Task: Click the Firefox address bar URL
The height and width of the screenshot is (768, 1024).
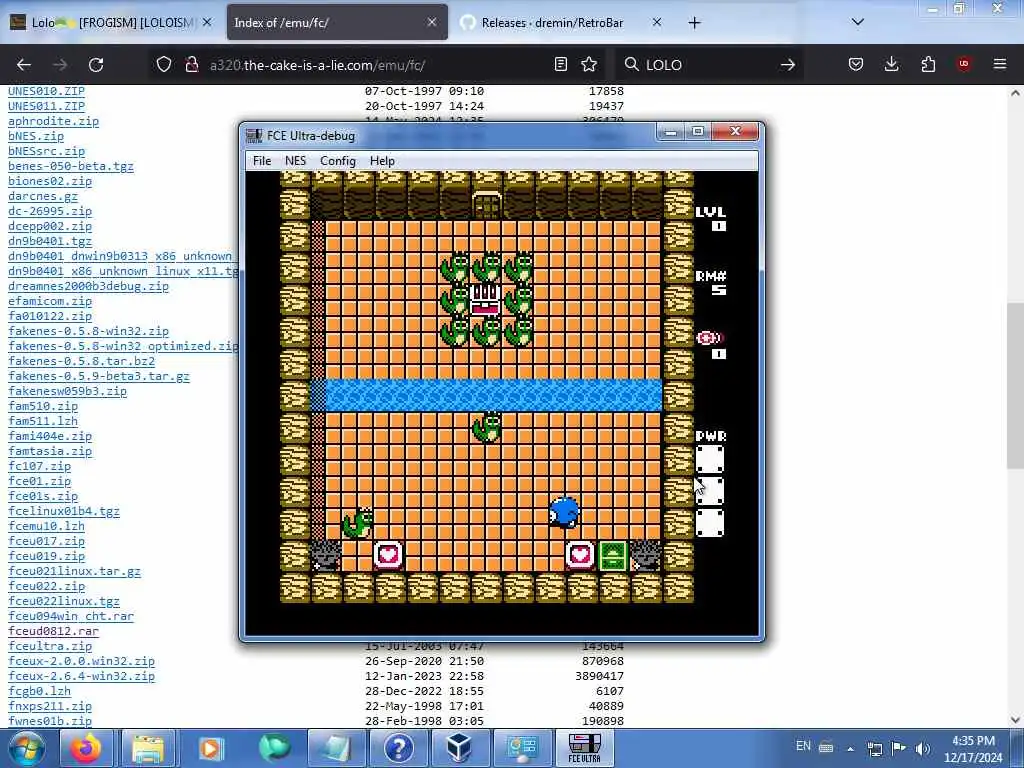Action: [317, 65]
